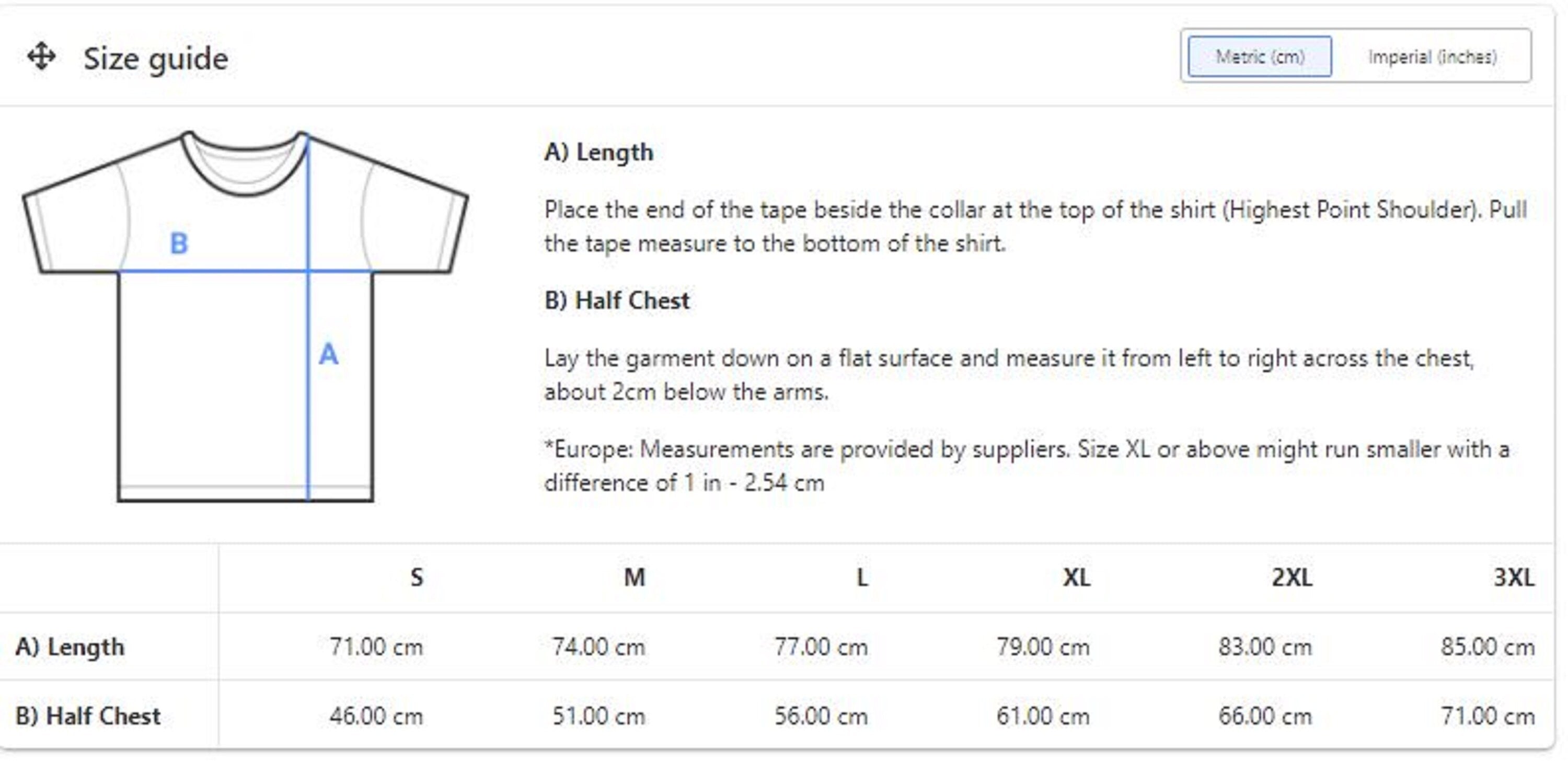Viewport: 1568px width, 764px height.
Task: Select the 3XL size column header
Action: tap(1514, 577)
